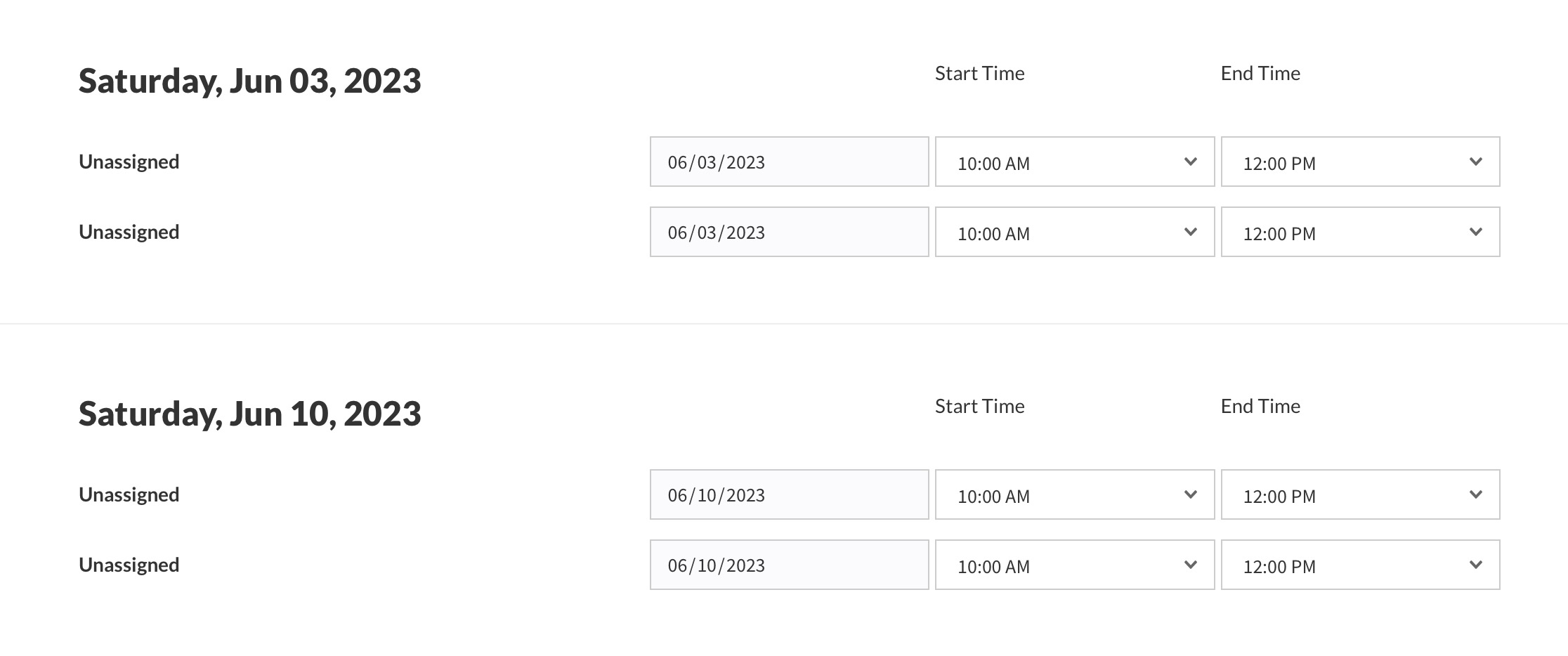1568x656 pixels.
Task: Select second Unassigned label under Jun 03
Action: click(129, 232)
